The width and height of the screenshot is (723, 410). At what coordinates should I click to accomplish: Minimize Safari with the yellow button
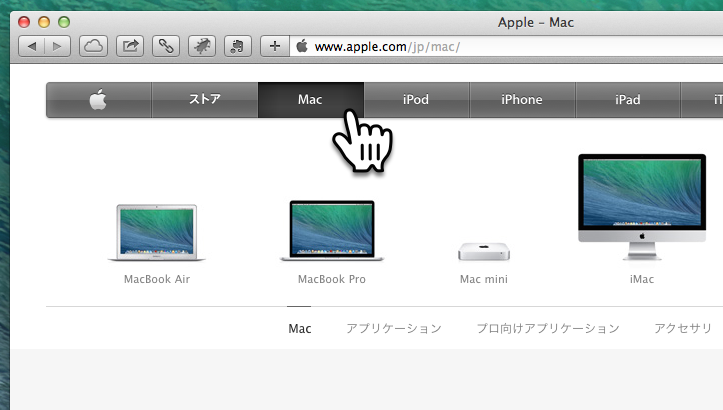44,22
